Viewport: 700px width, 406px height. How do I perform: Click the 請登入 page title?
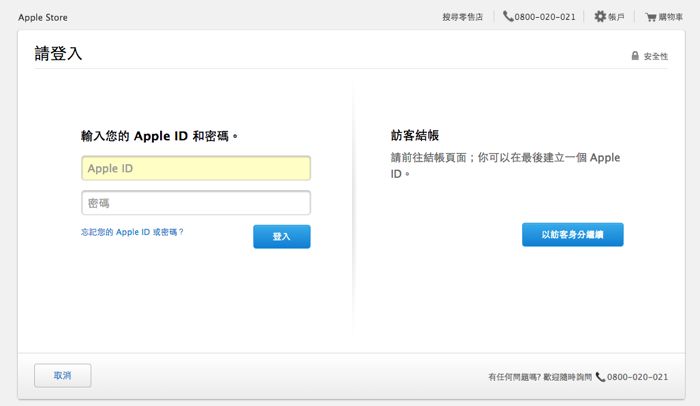(58, 54)
